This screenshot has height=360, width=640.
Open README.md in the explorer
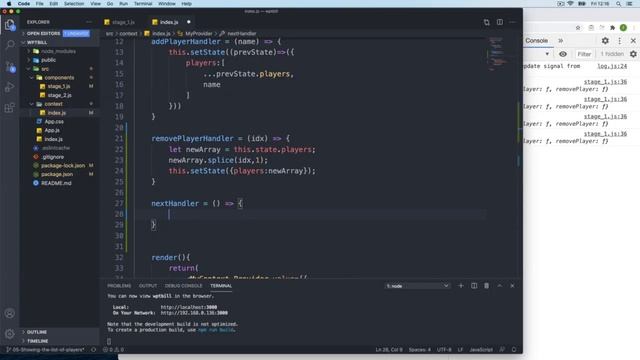(x=56, y=183)
